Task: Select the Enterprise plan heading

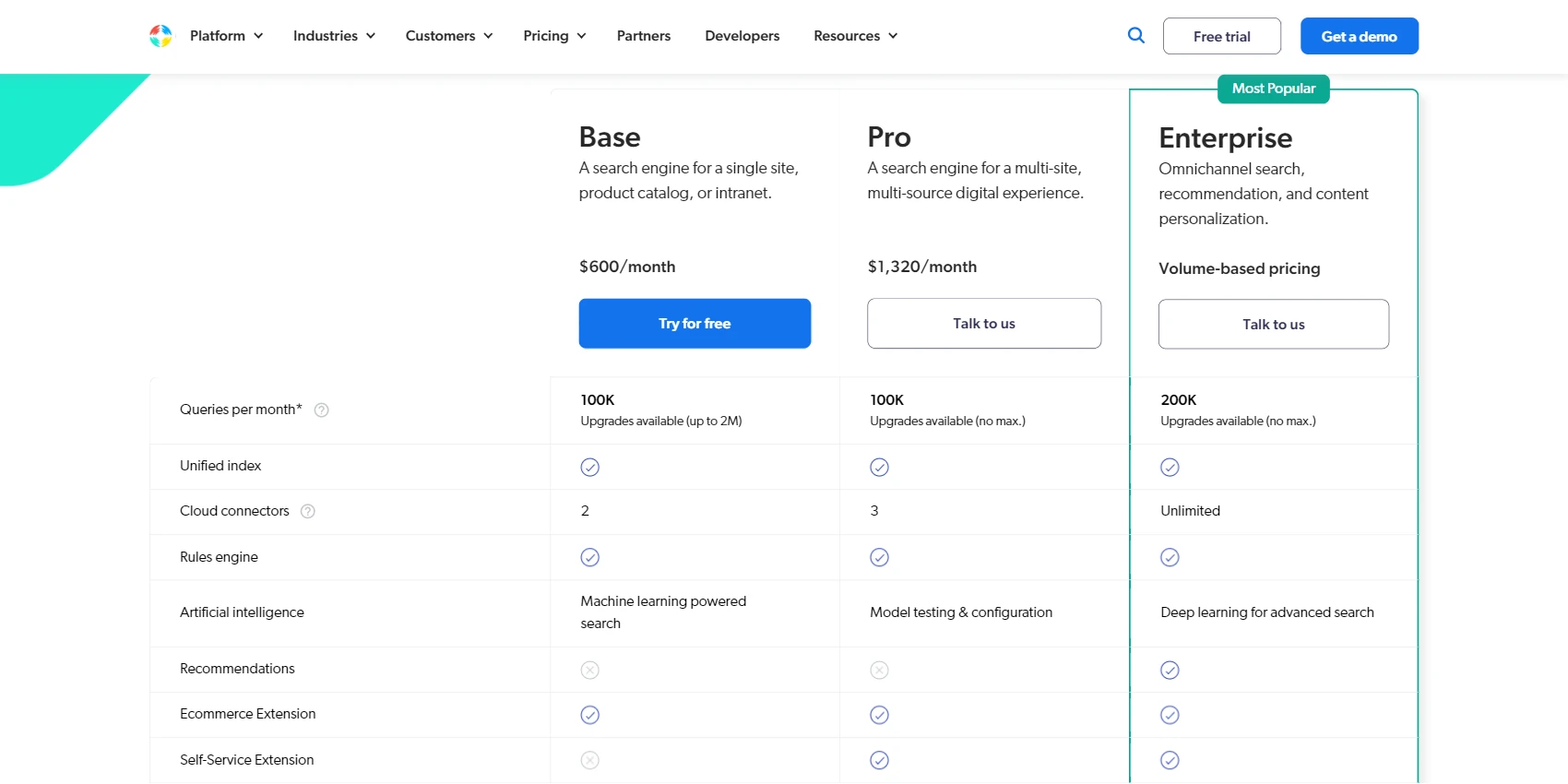Action: click(1226, 138)
